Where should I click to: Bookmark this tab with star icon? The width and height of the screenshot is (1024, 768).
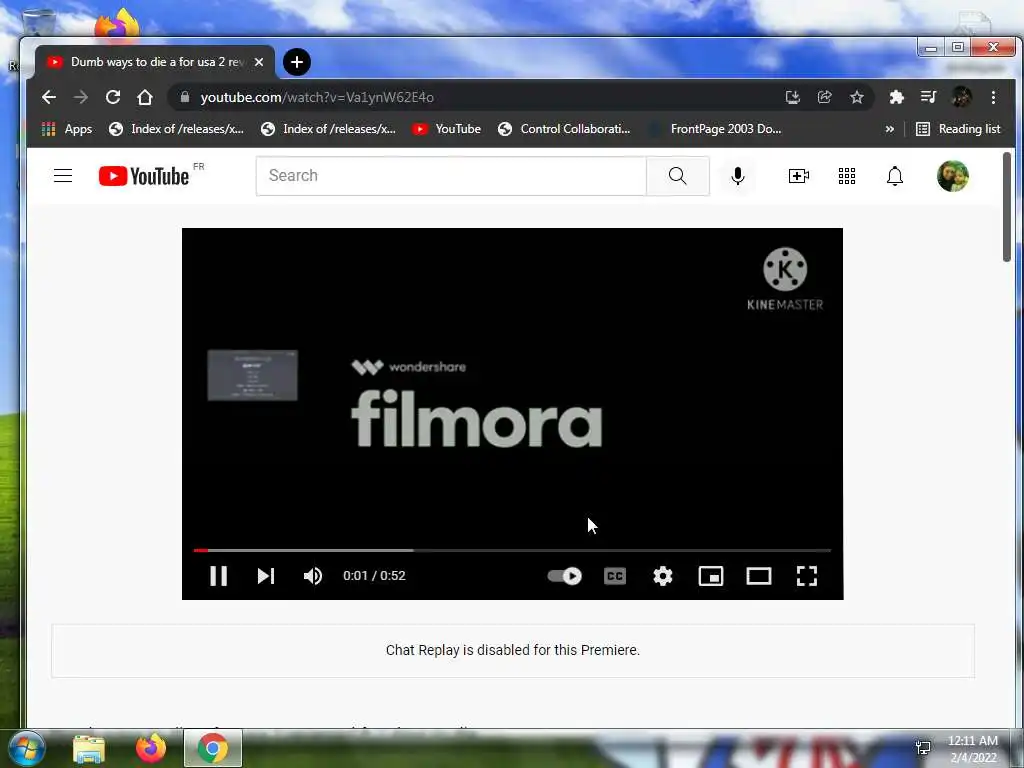click(x=857, y=97)
